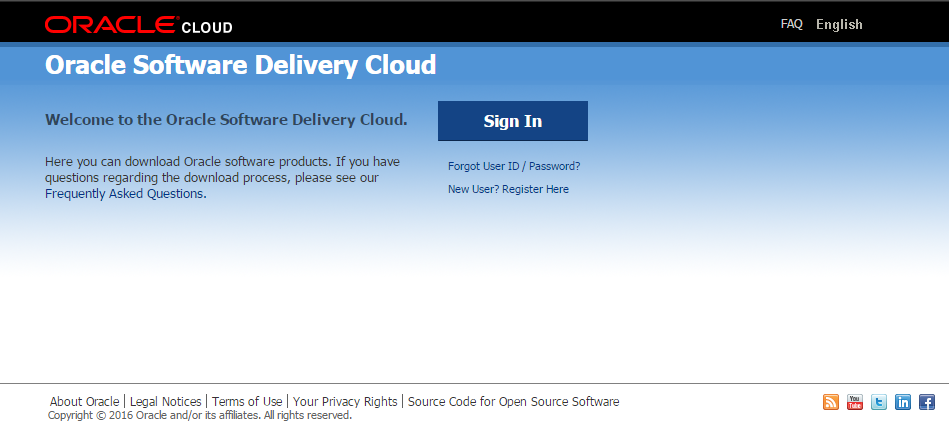Open the Twitter icon in footer
The width and height of the screenshot is (949, 439).
[879, 402]
